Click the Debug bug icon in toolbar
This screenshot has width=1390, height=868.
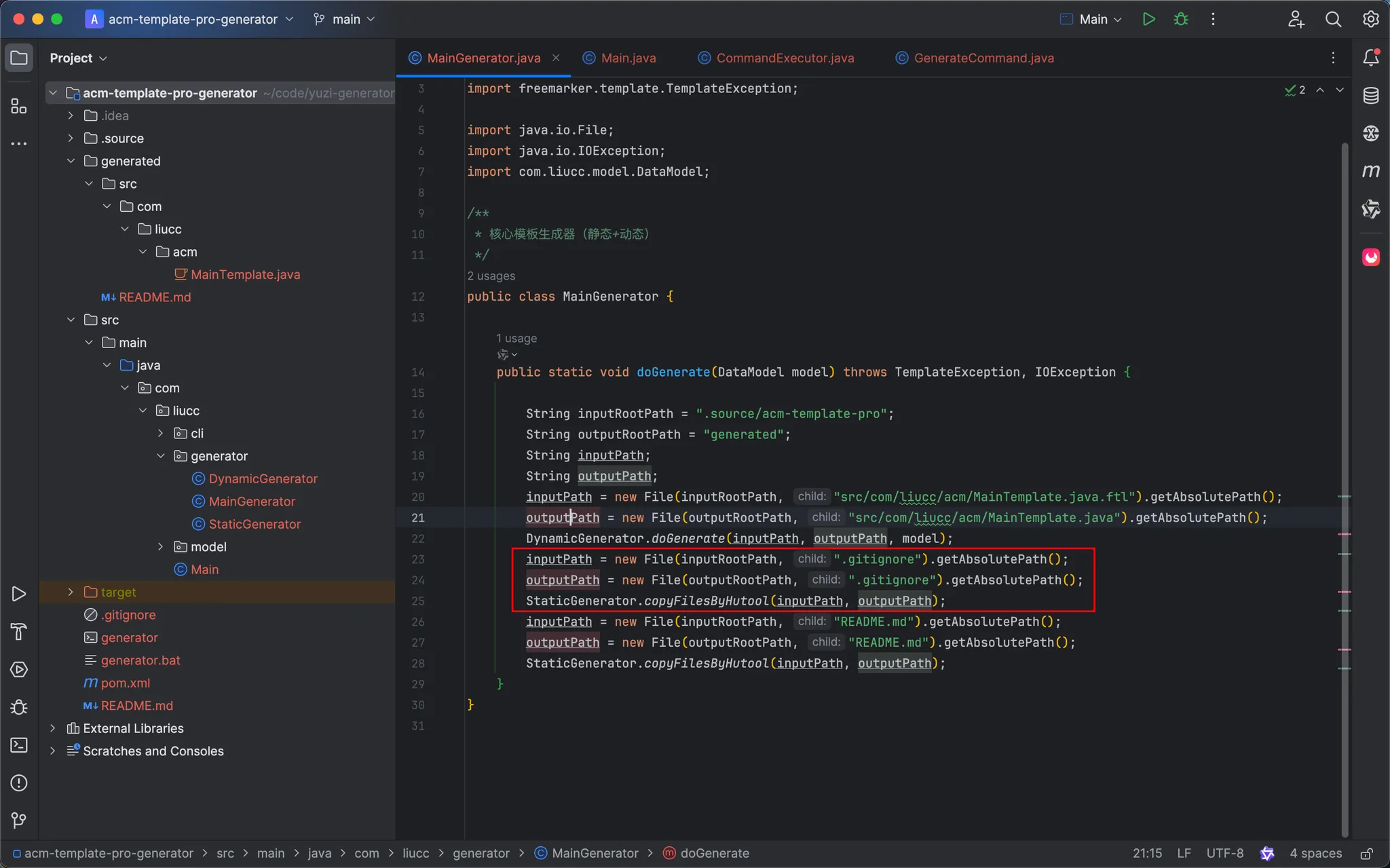pos(1181,19)
